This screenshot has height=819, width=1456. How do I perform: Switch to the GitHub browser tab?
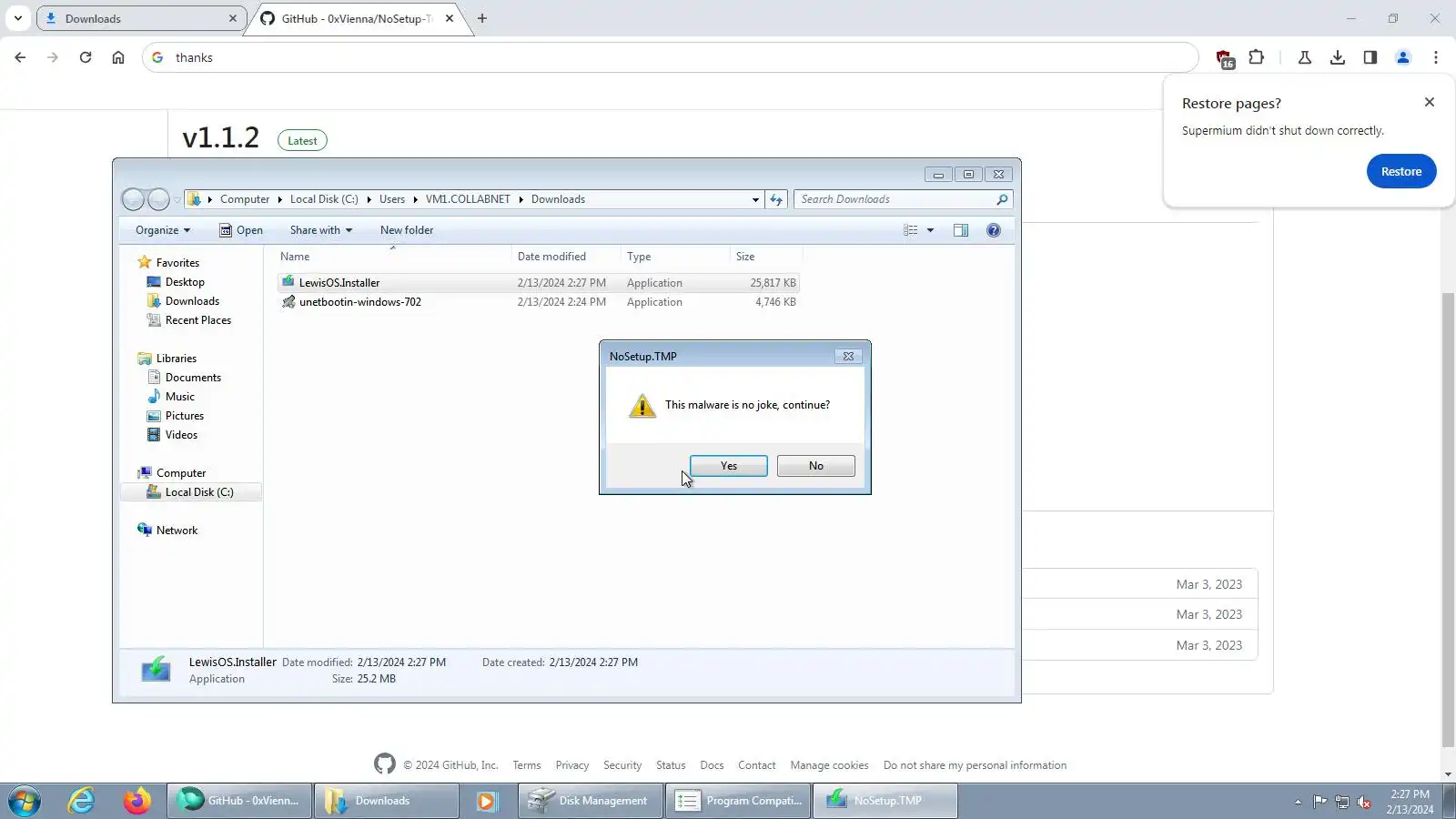click(x=359, y=18)
